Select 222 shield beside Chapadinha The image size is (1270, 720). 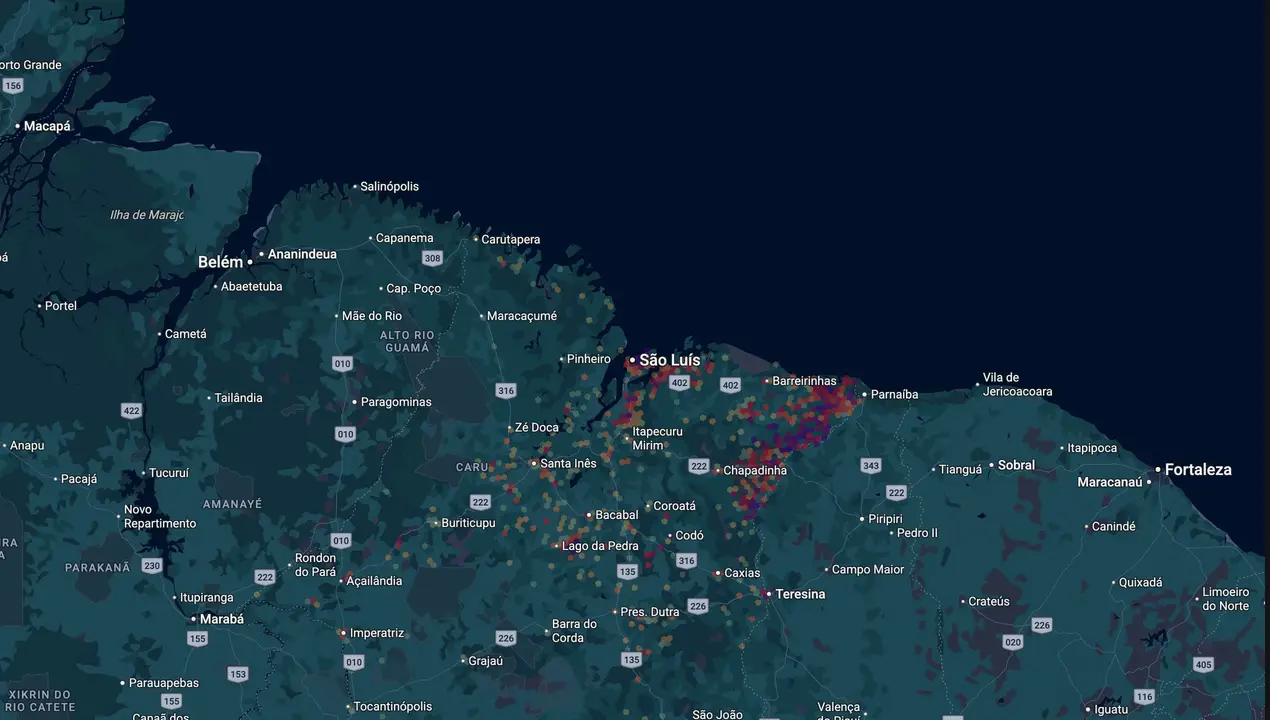699,467
